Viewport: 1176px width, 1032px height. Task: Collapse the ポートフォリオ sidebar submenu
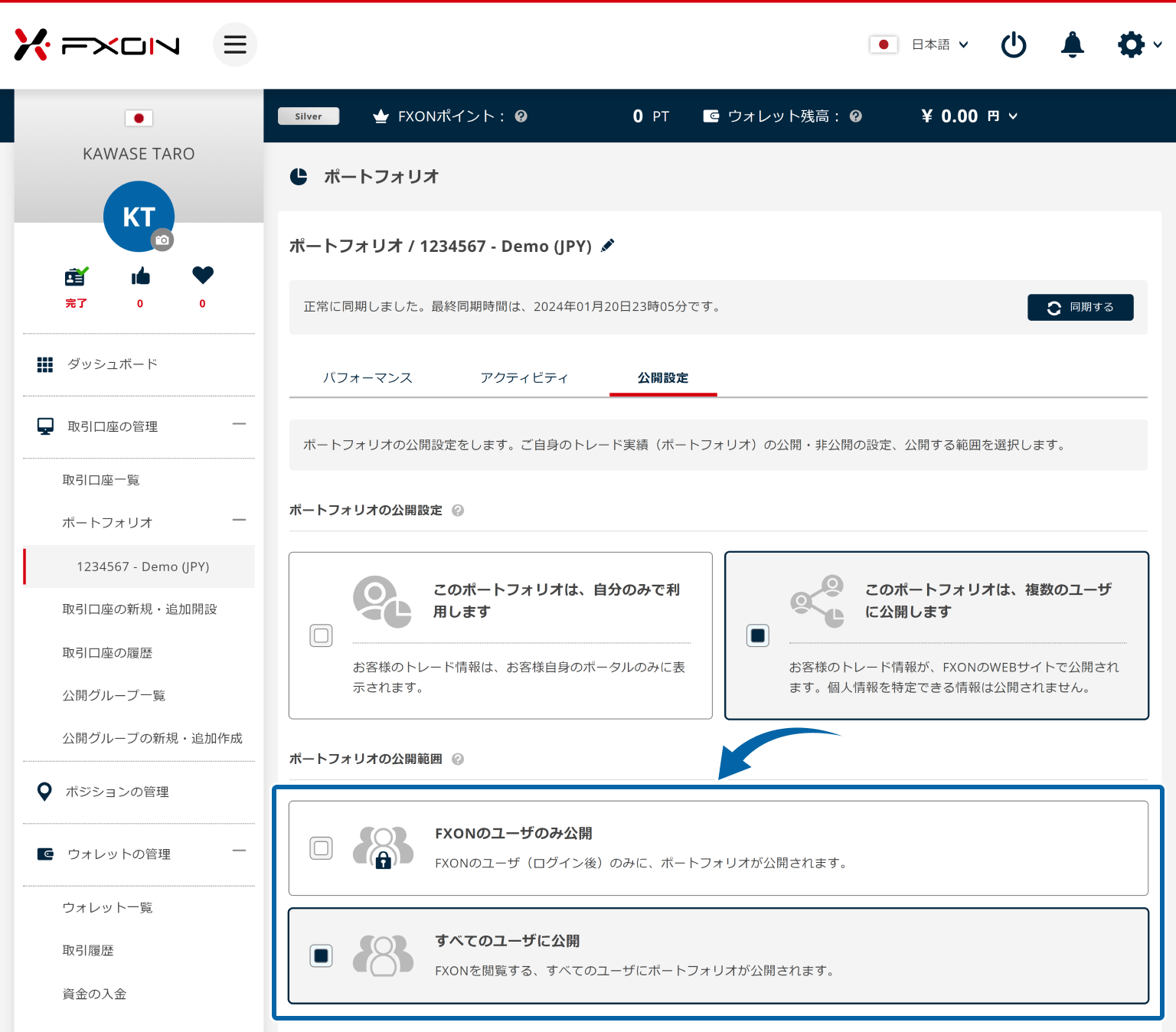[x=240, y=521]
